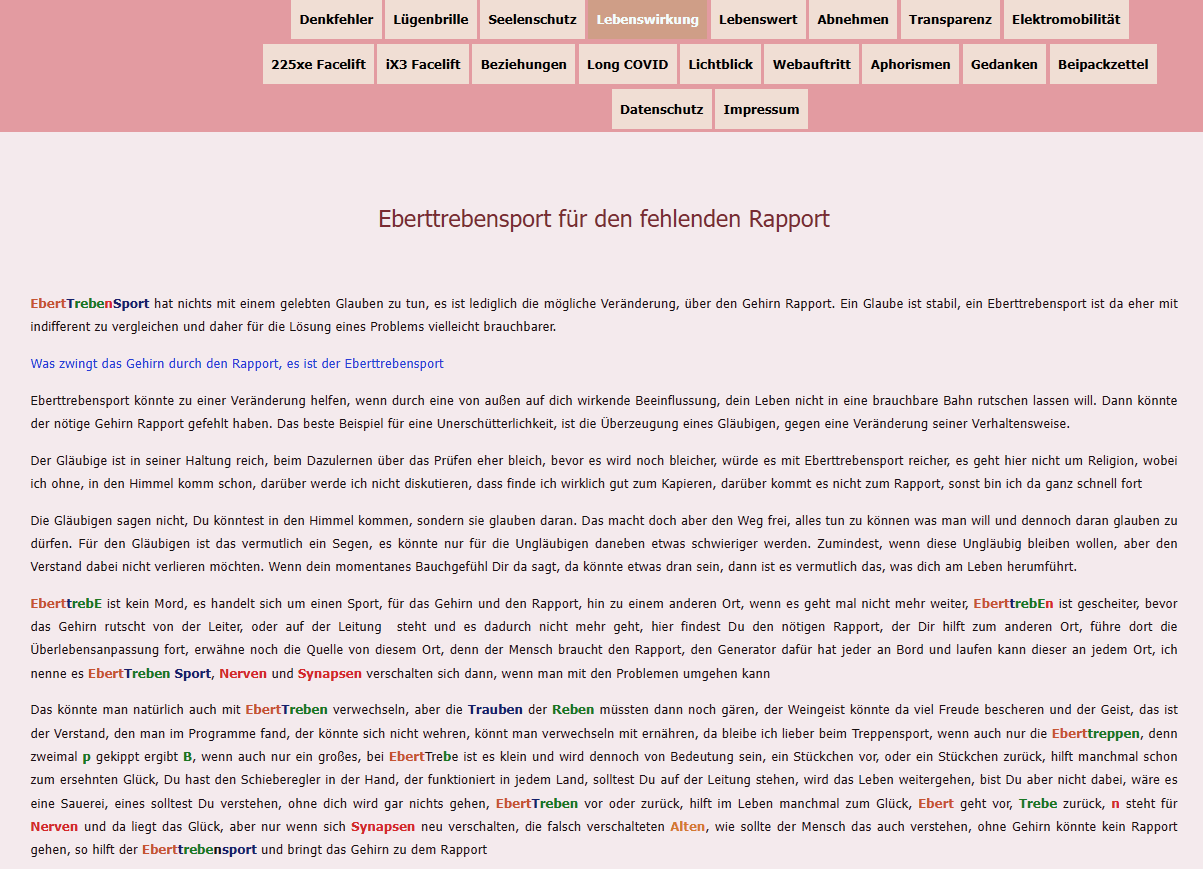The height and width of the screenshot is (869, 1203).
Task: Open the Datenschutz page
Action: pos(661,108)
